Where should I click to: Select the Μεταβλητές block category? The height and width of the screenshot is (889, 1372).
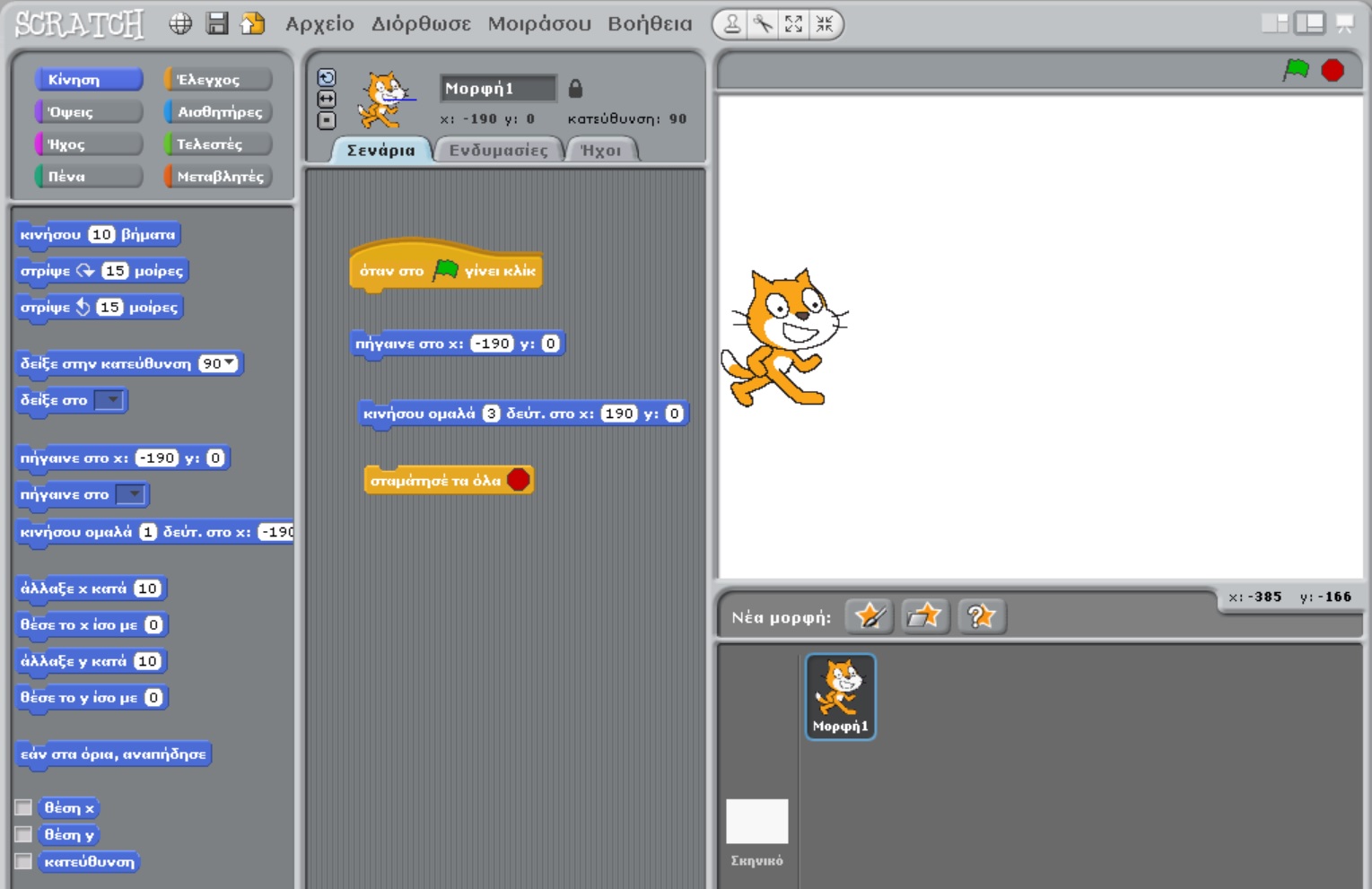point(218,177)
